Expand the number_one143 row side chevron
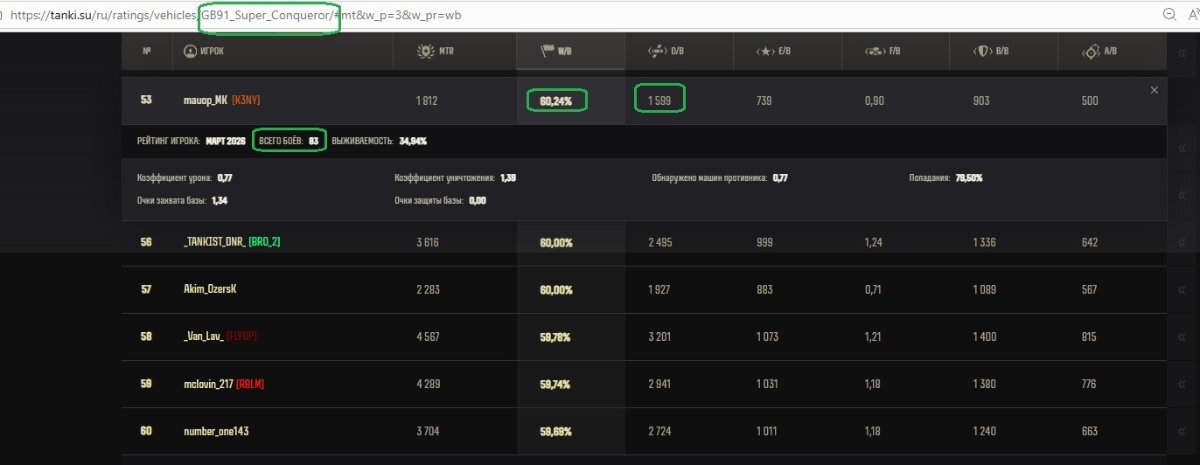The image size is (1200, 465). coord(1182,432)
